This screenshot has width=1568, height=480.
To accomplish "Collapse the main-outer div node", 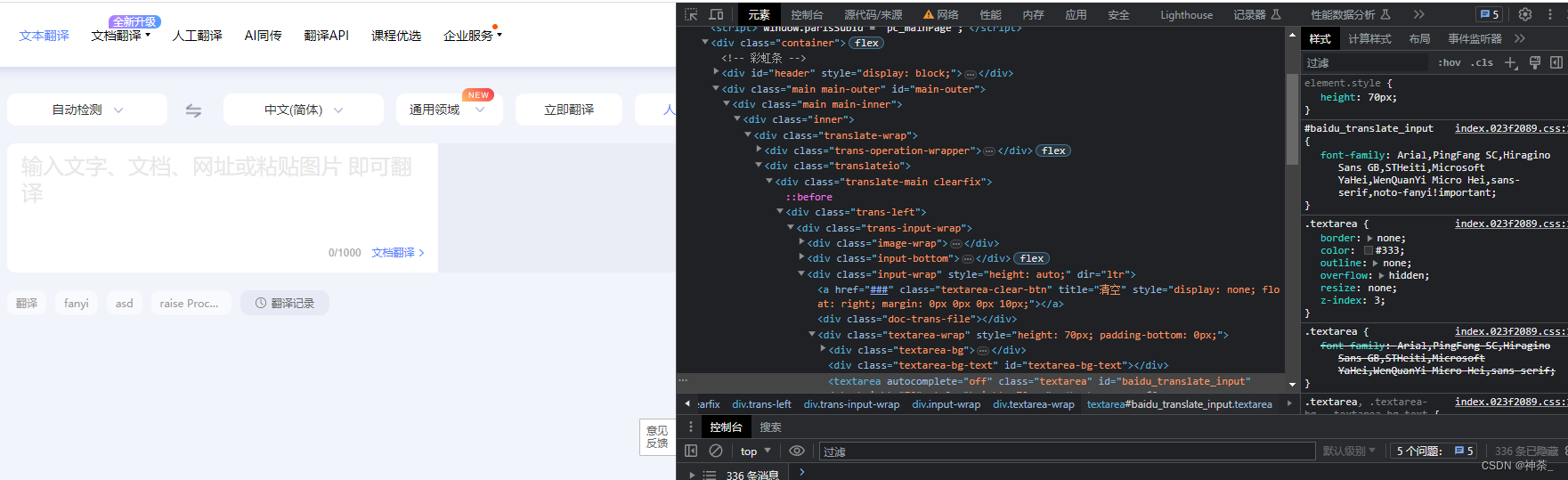I will 716,88.
